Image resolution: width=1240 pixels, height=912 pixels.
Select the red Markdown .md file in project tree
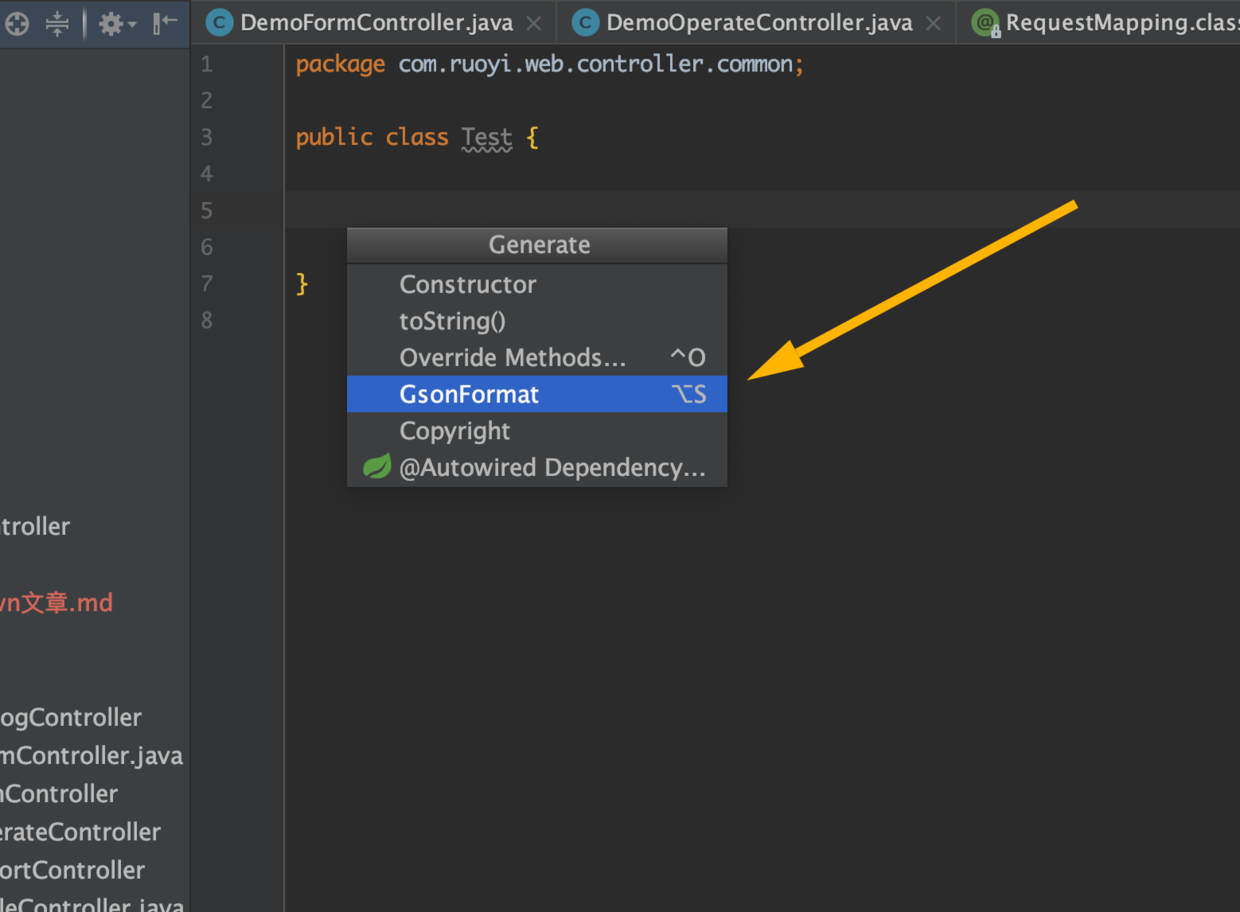coord(56,603)
